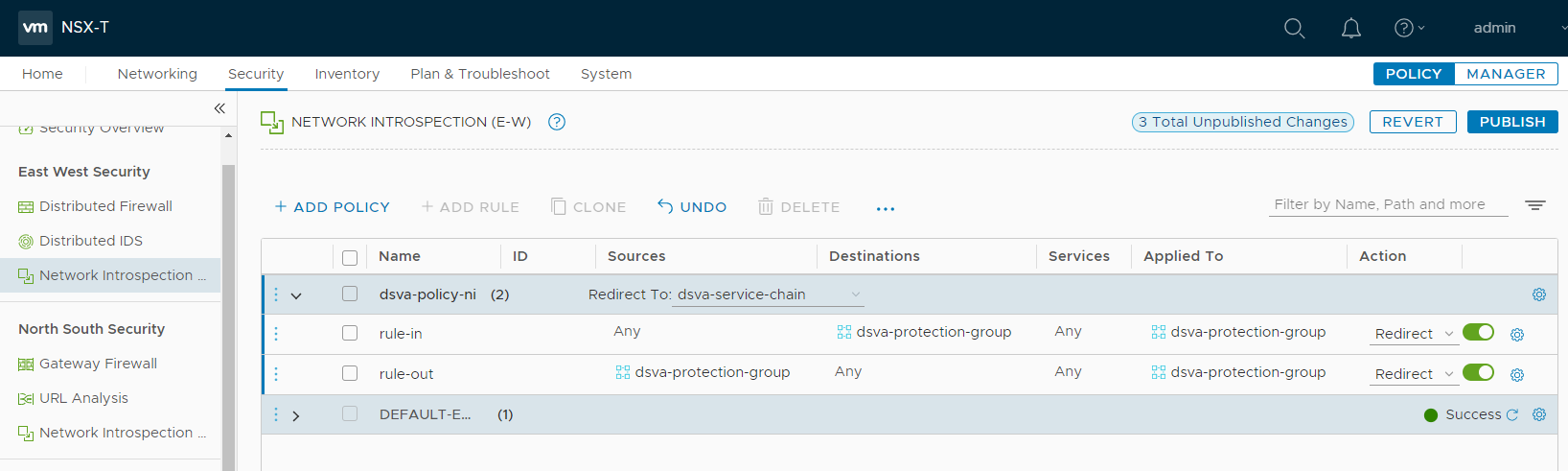
Task: Open the global search magnifier icon
Action: coord(1294,29)
